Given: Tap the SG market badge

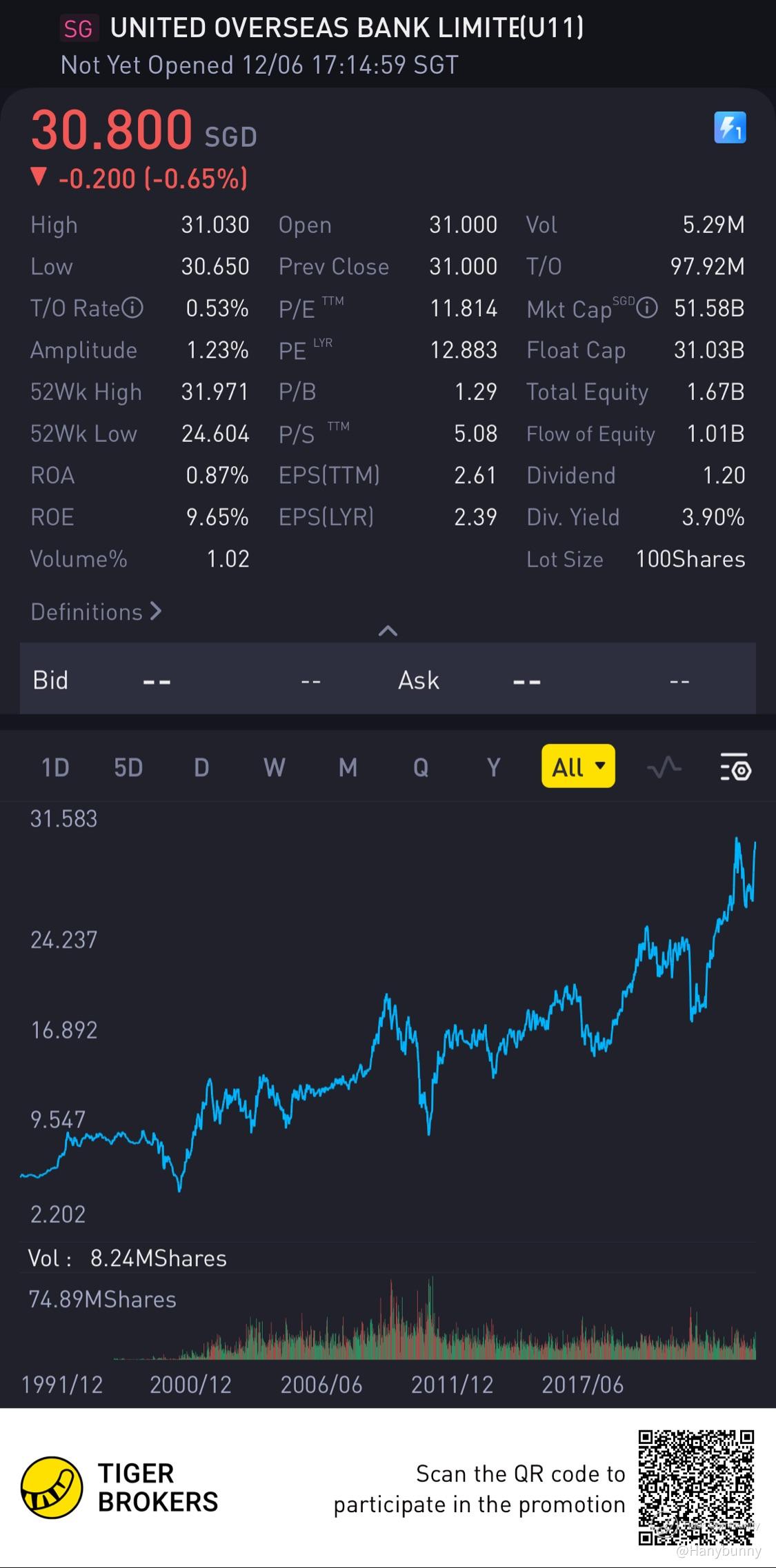Looking at the screenshot, I should click(x=78, y=29).
